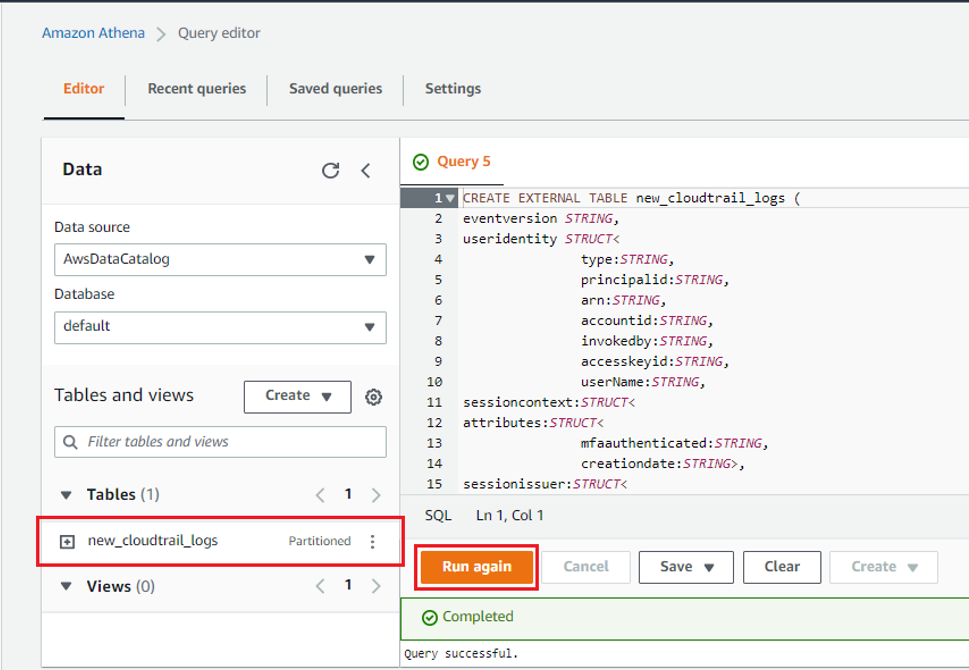
Task: Click the Cancel button
Action: point(586,567)
